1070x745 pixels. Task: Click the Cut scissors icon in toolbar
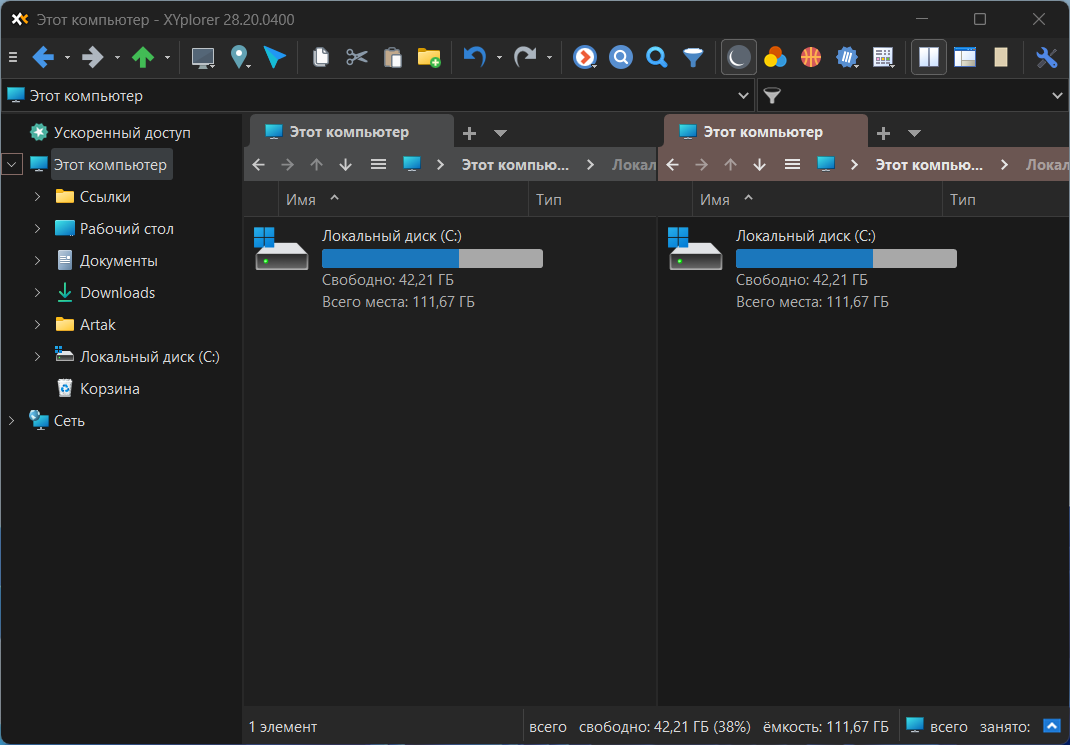click(357, 58)
